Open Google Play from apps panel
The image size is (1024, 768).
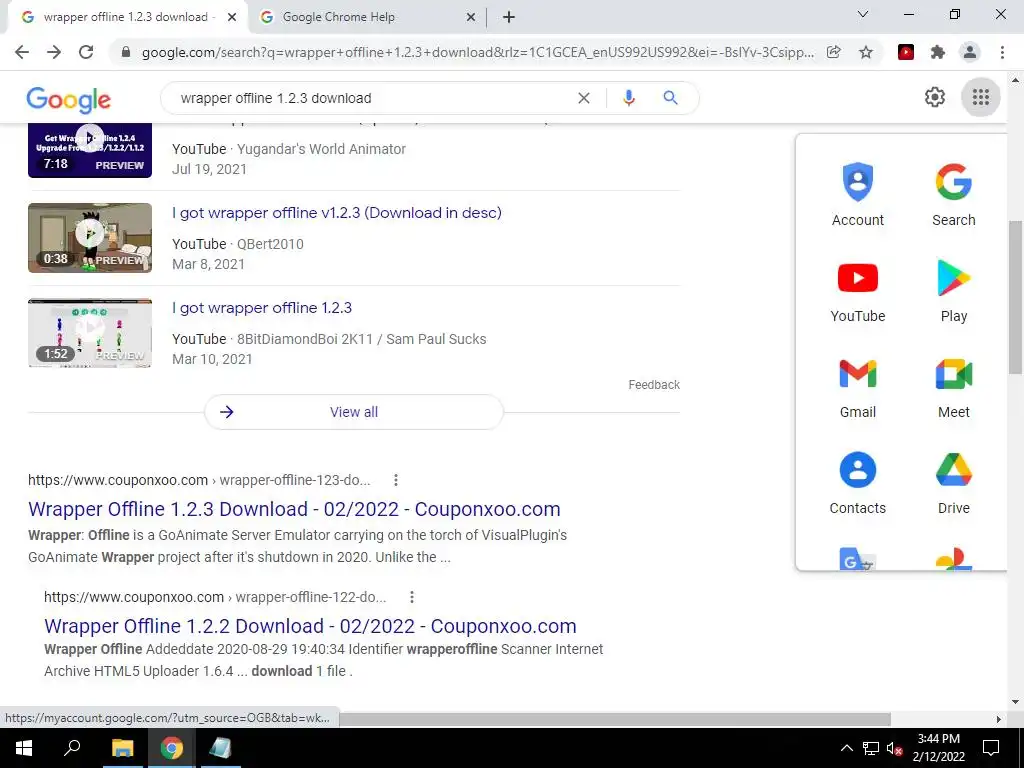(x=953, y=291)
